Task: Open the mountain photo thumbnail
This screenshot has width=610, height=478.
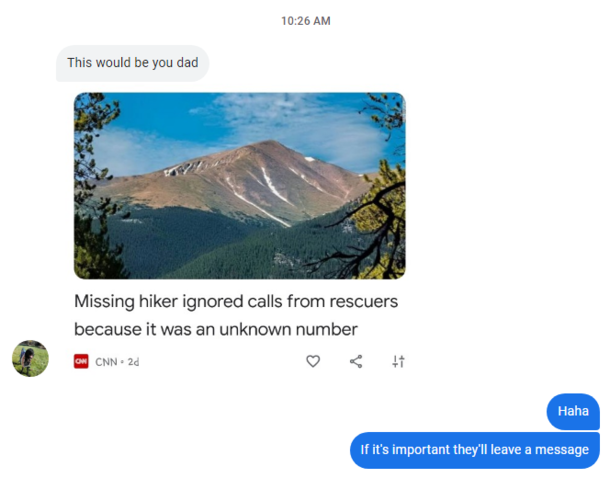Action: (240, 186)
